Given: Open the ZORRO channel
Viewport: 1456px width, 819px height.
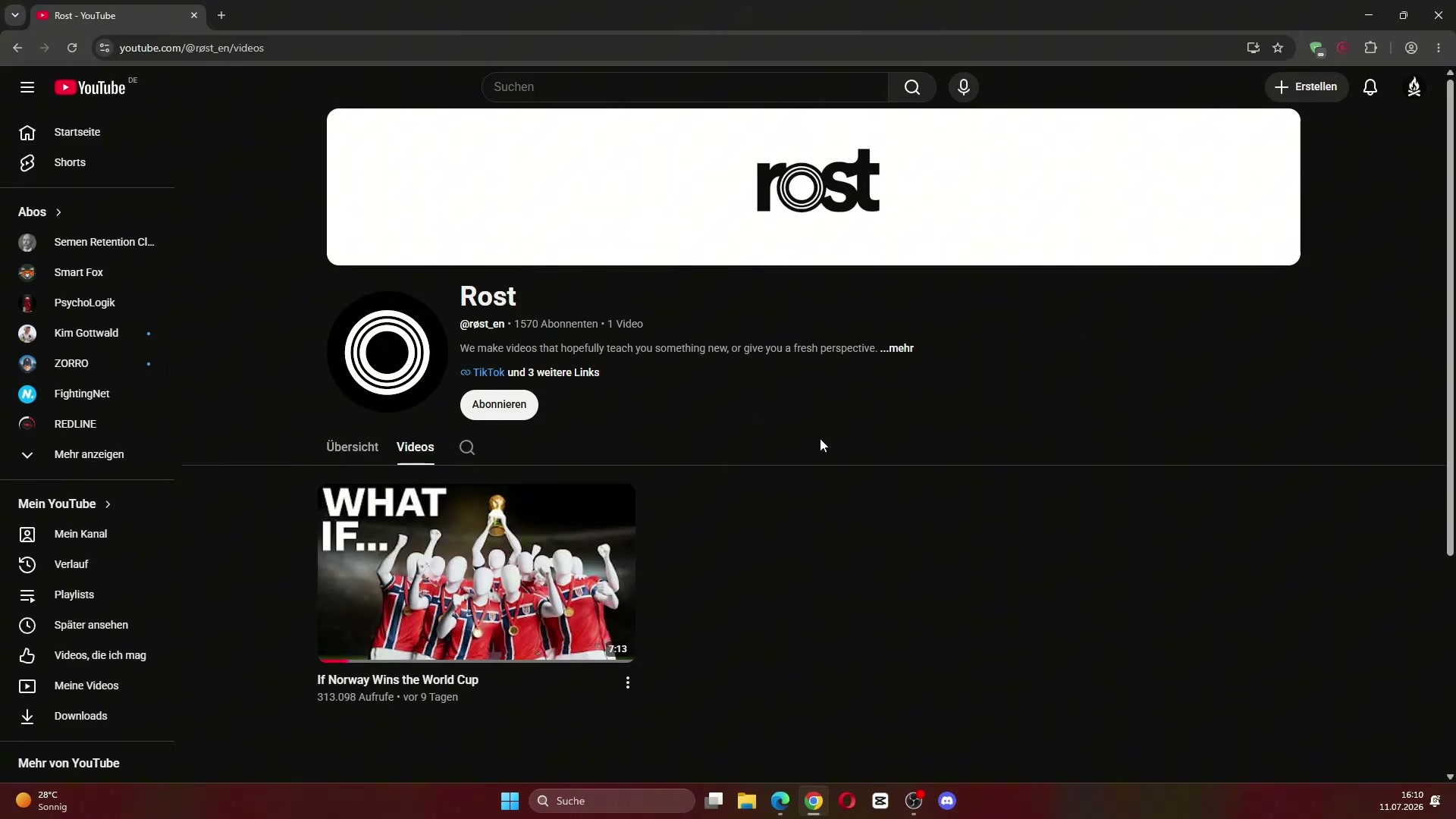Looking at the screenshot, I should [87, 364].
